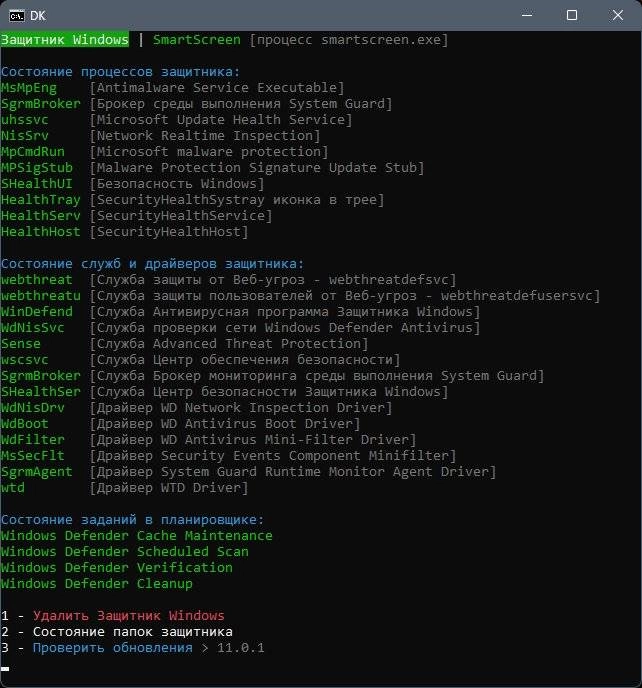Click the MpCmdRun process row
This screenshot has height=688, width=642.
tap(165, 152)
